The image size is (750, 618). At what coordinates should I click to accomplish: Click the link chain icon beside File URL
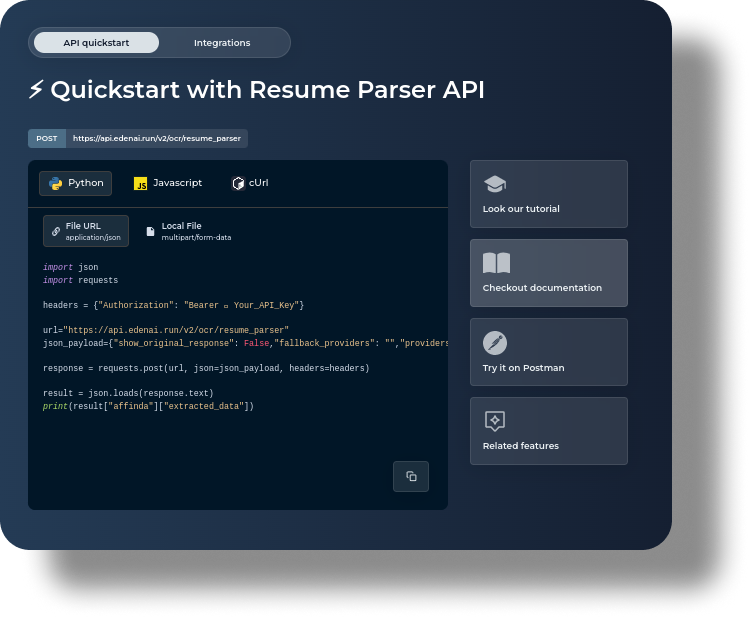(56, 231)
